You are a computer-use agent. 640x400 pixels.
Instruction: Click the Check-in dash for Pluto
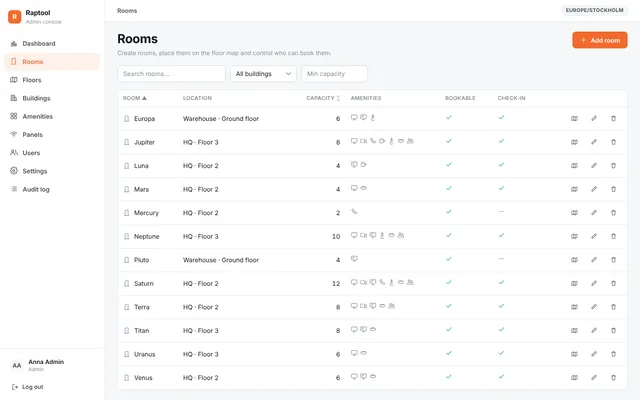coord(501,259)
